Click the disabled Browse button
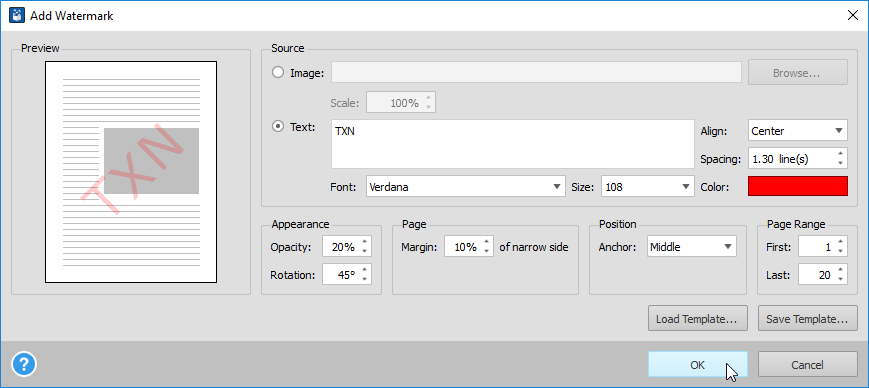 click(798, 72)
